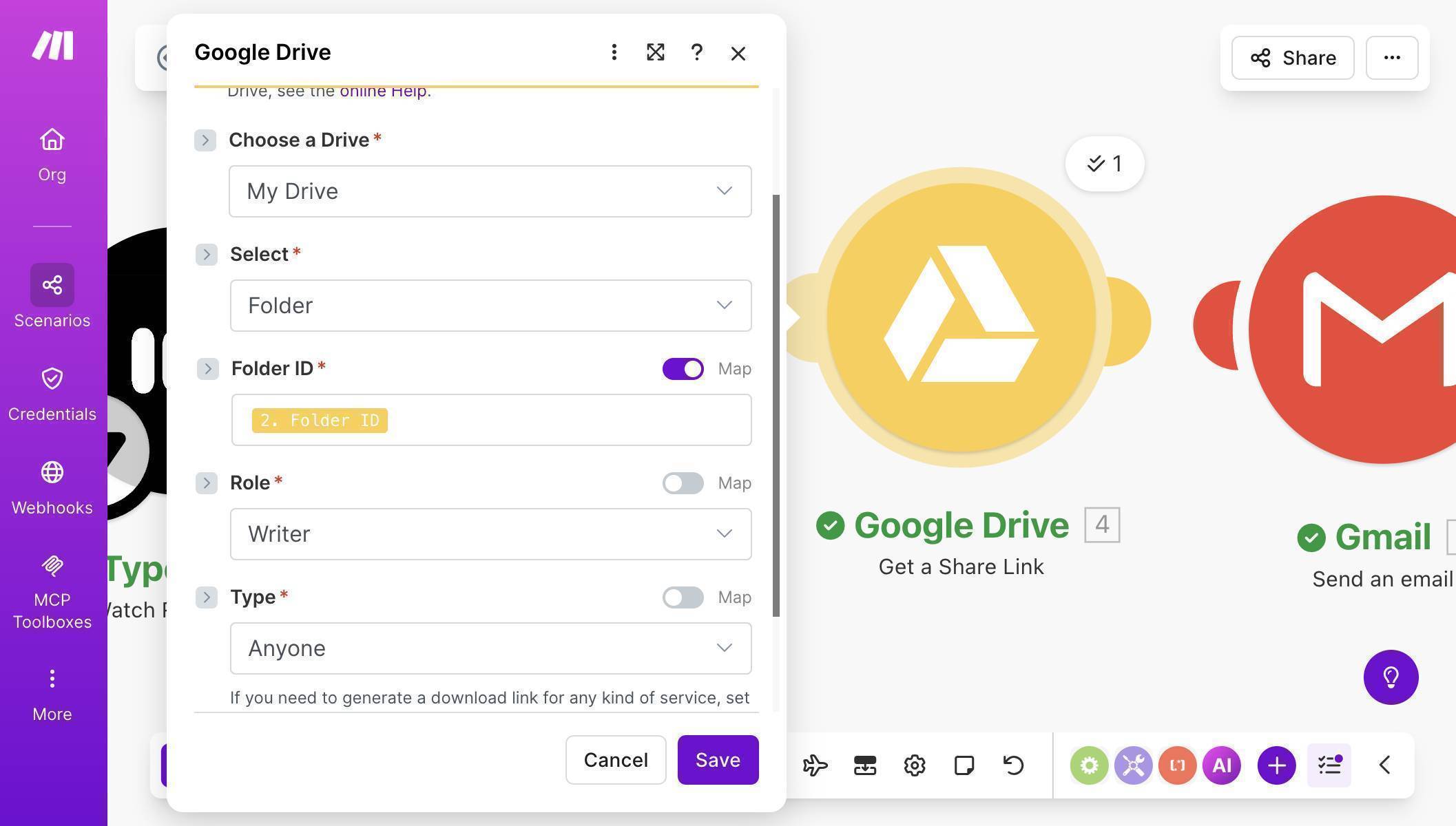Enable mapping for the Type field
The width and height of the screenshot is (1456, 826).
click(x=683, y=597)
